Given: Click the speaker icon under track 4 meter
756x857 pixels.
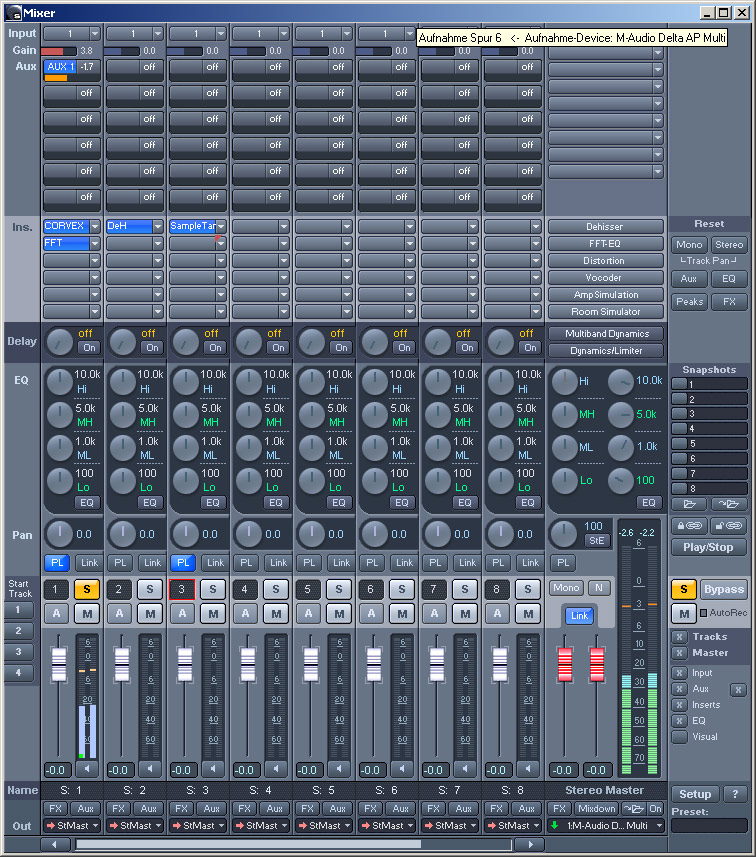Looking at the screenshot, I should [x=277, y=769].
